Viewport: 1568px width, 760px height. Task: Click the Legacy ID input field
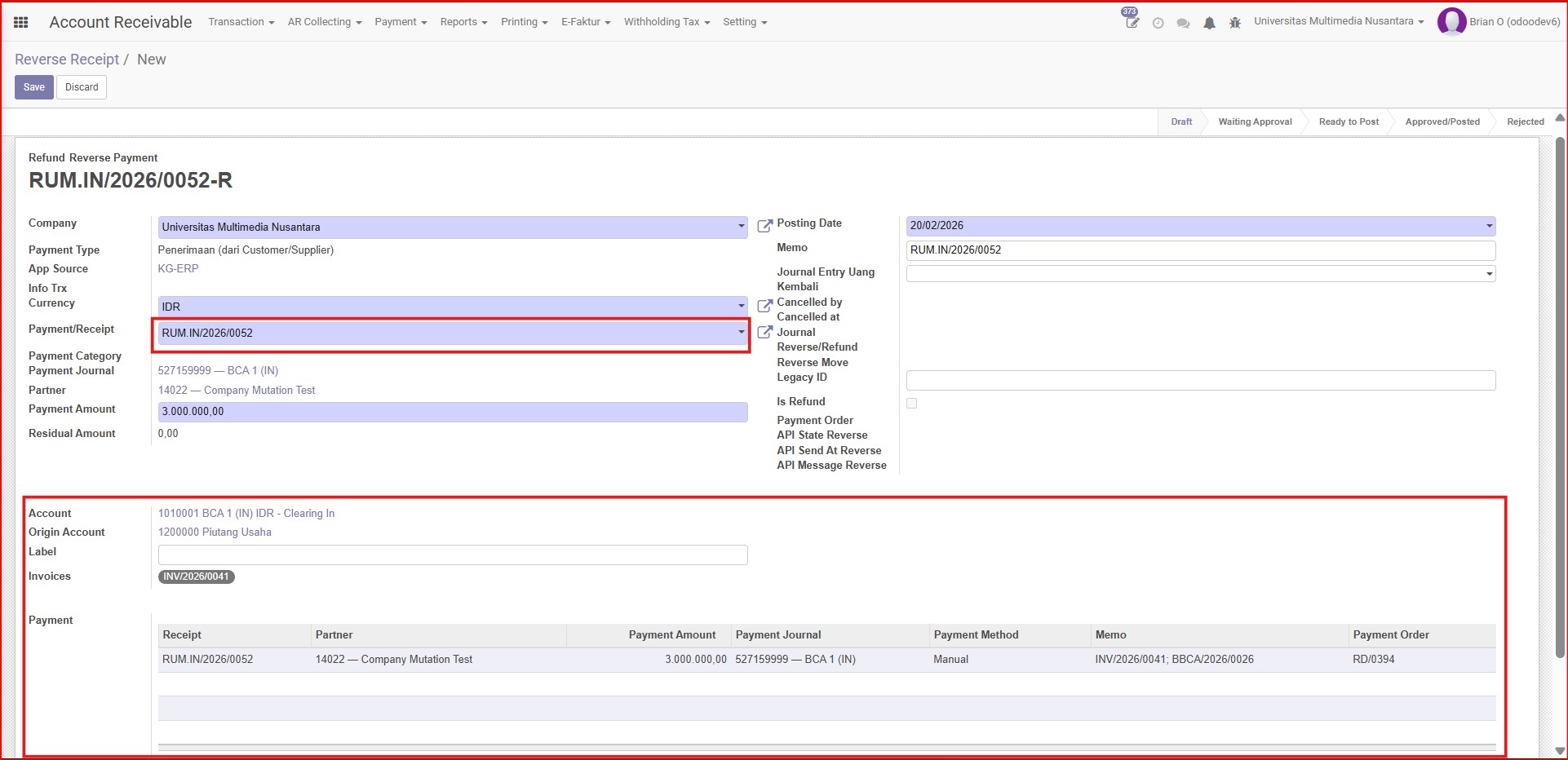tap(1201, 380)
